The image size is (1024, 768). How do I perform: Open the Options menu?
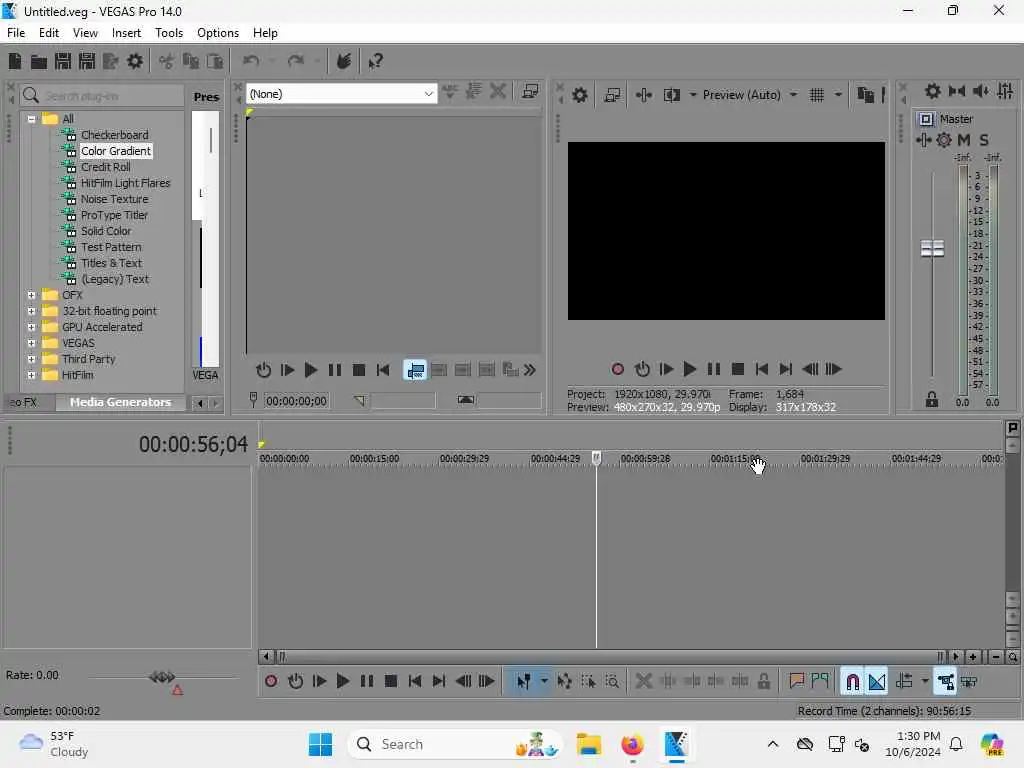coord(217,33)
